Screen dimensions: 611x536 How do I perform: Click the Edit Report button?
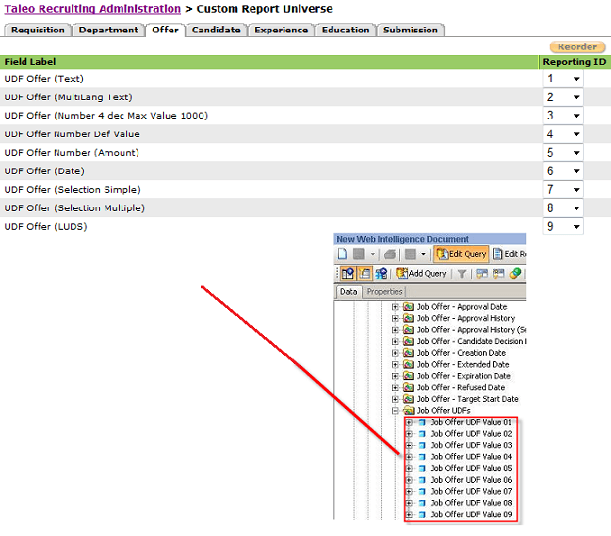[509, 254]
